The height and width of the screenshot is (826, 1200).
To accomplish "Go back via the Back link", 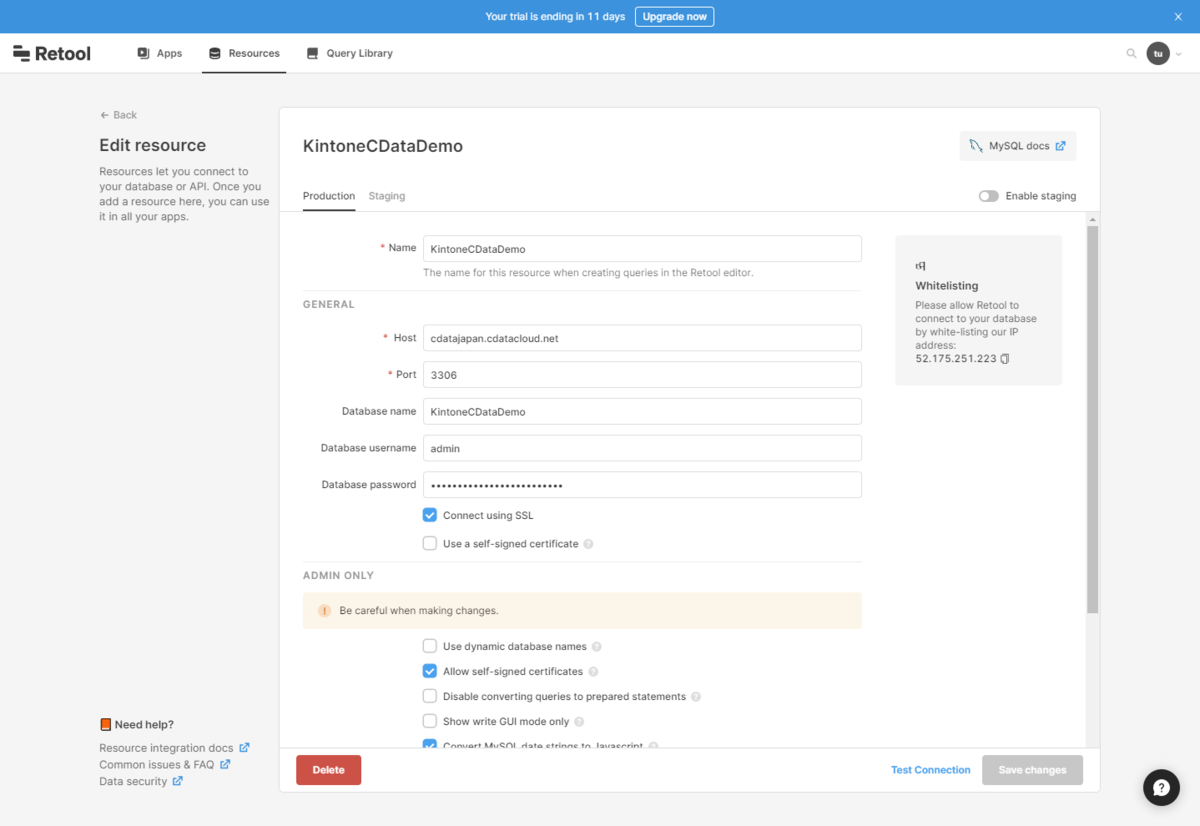I will pos(118,115).
